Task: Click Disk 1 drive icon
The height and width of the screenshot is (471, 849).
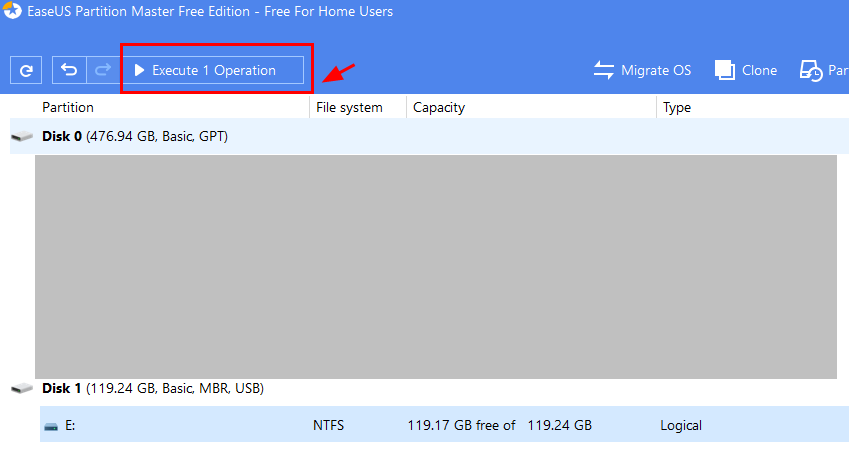Action: 22,388
